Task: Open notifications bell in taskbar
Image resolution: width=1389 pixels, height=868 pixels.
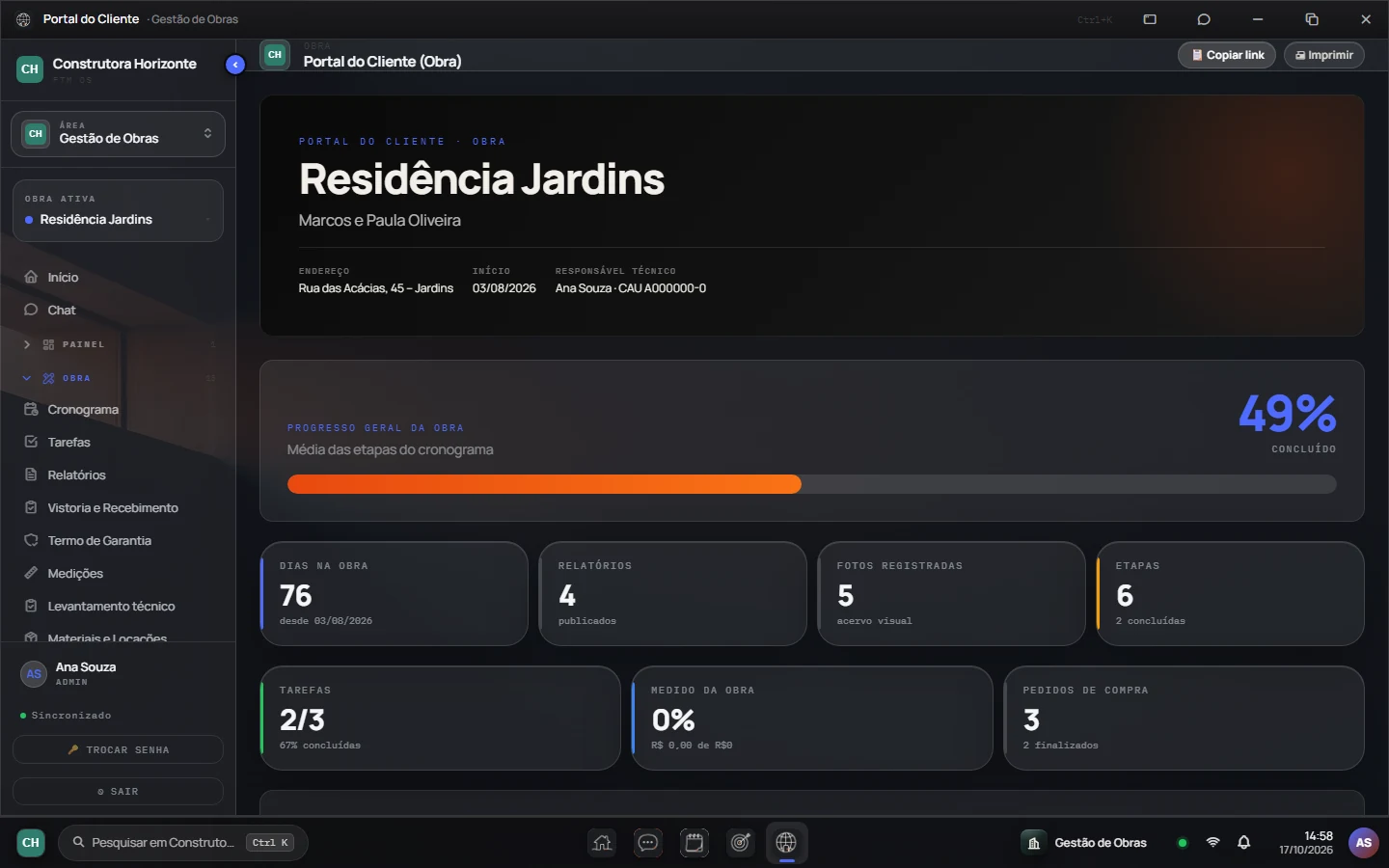Action: [1244, 843]
